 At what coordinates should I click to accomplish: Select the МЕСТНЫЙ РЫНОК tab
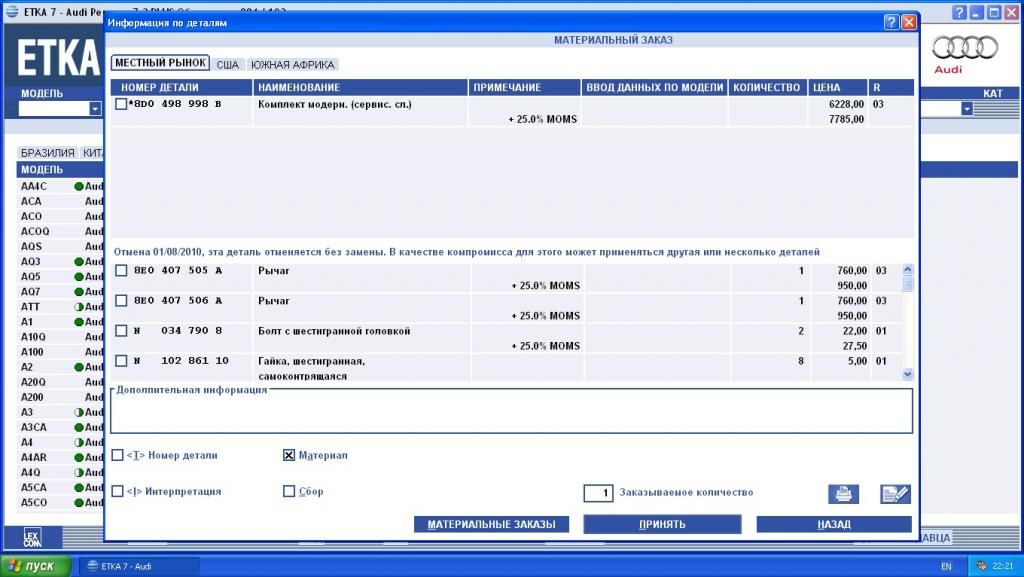point(160,63)
